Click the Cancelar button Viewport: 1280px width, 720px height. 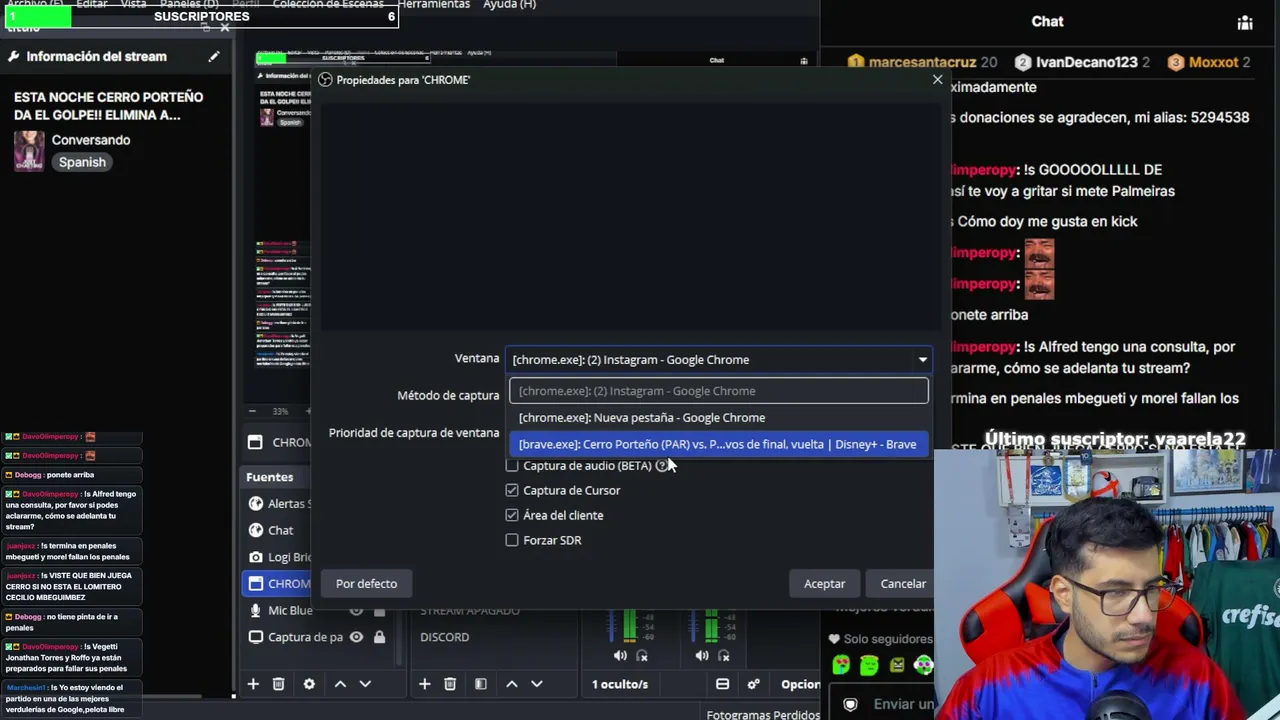tap(903, 584)
